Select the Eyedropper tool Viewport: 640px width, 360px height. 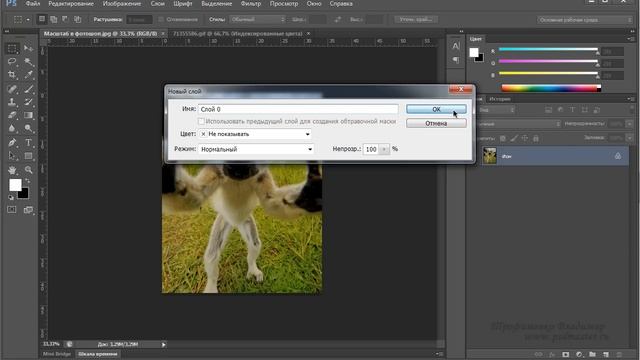click(x=28, y=75)
